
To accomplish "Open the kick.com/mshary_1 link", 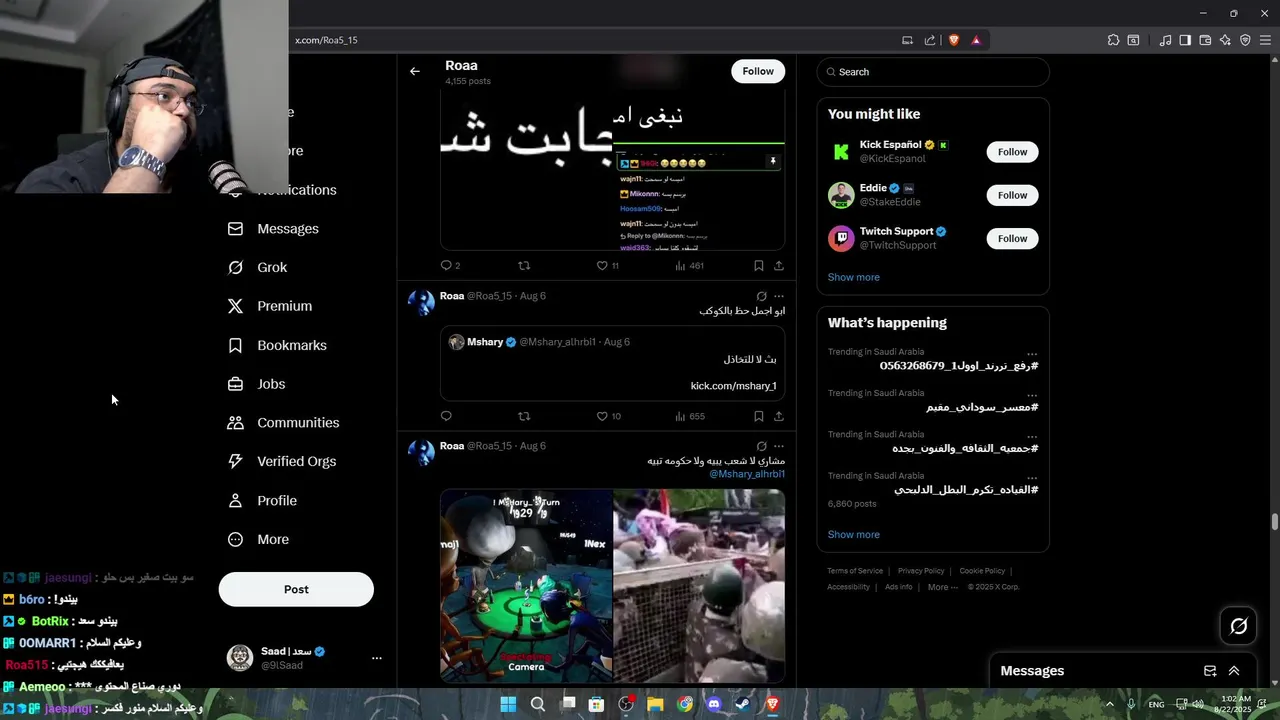I will pos(733,386).
